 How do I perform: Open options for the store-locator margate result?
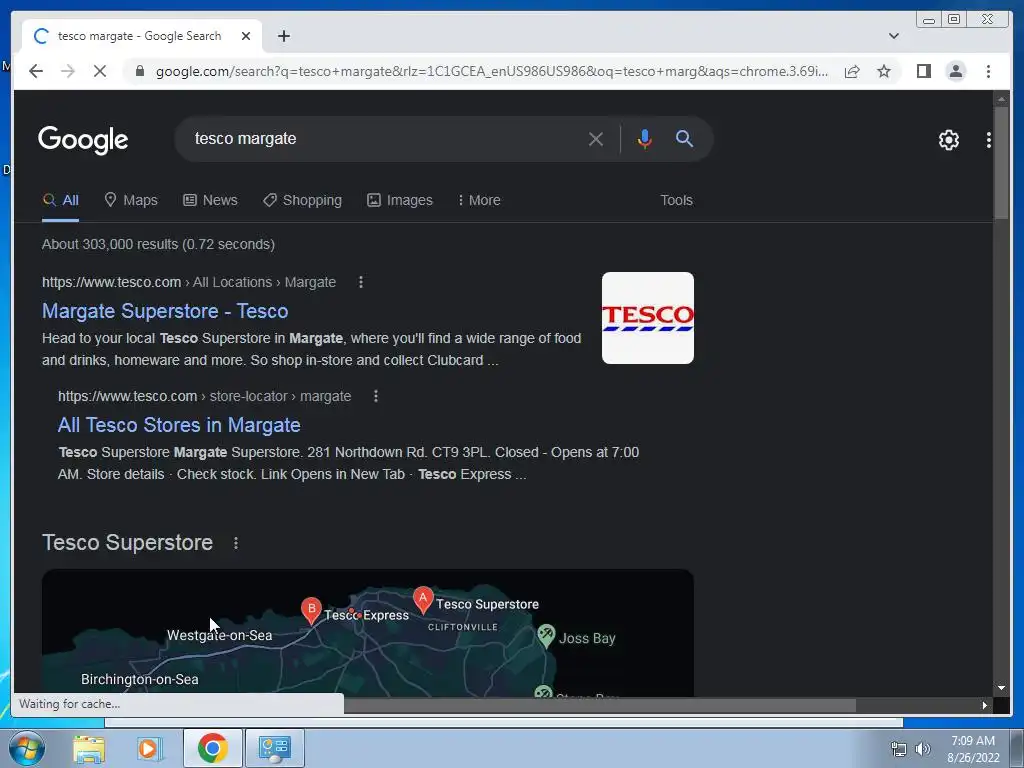376,396
